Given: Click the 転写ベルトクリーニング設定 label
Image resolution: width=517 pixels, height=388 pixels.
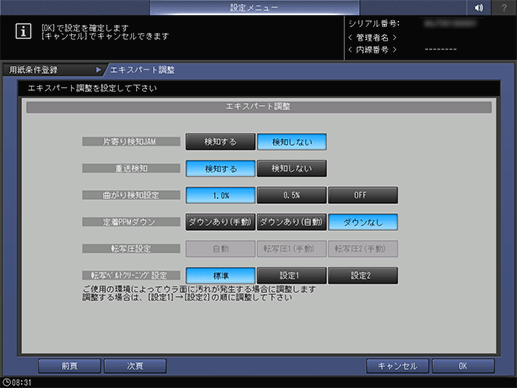Looking at the screenshot, I should pos(131,275).
